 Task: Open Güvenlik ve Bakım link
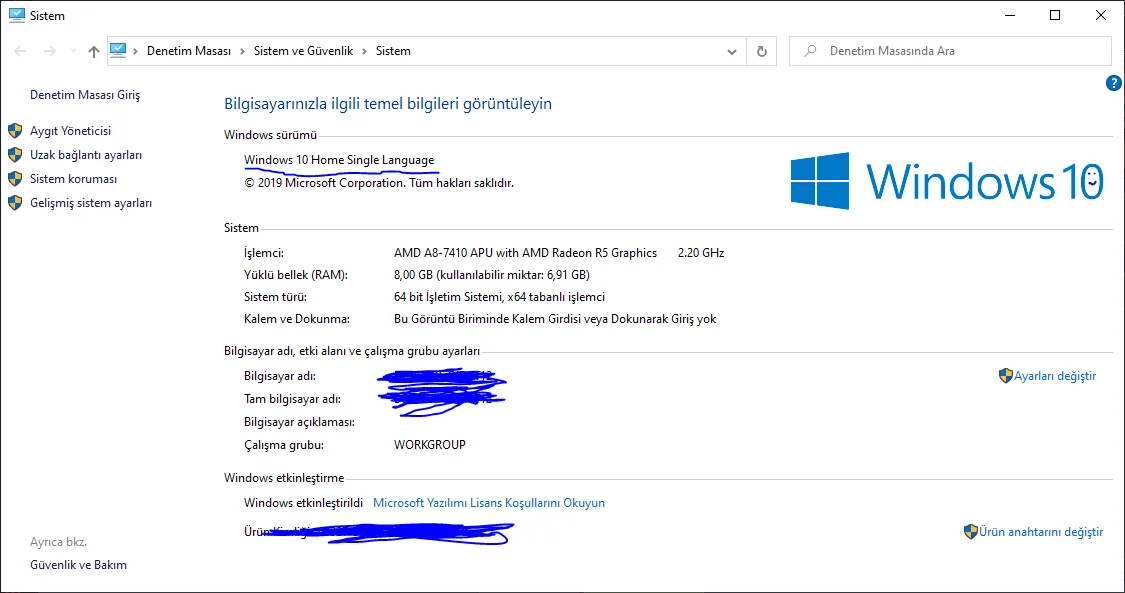click(x=78, y=564)
